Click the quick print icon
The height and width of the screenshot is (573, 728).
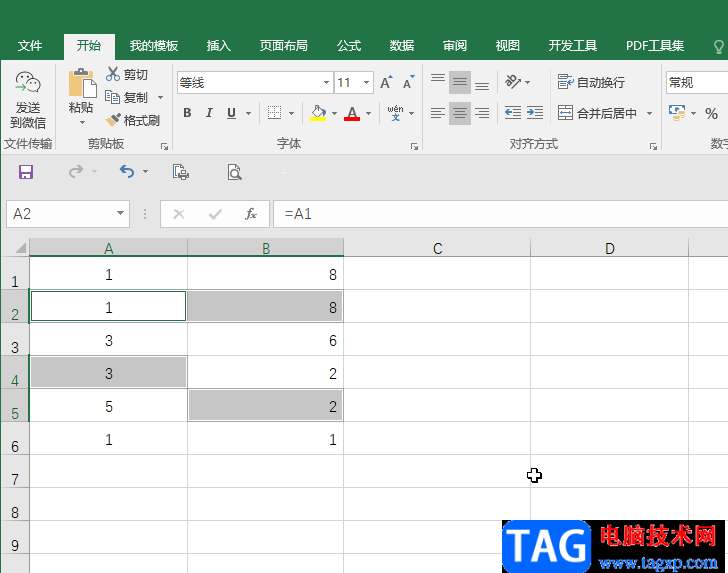[181, 172]
